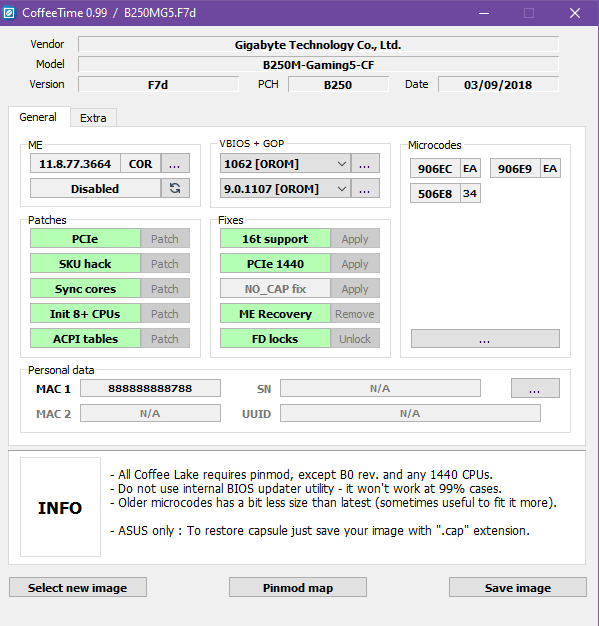Viewport: 599px width, 626px height.
Task: Click the Save image button
Action: (x=518, y=587)
